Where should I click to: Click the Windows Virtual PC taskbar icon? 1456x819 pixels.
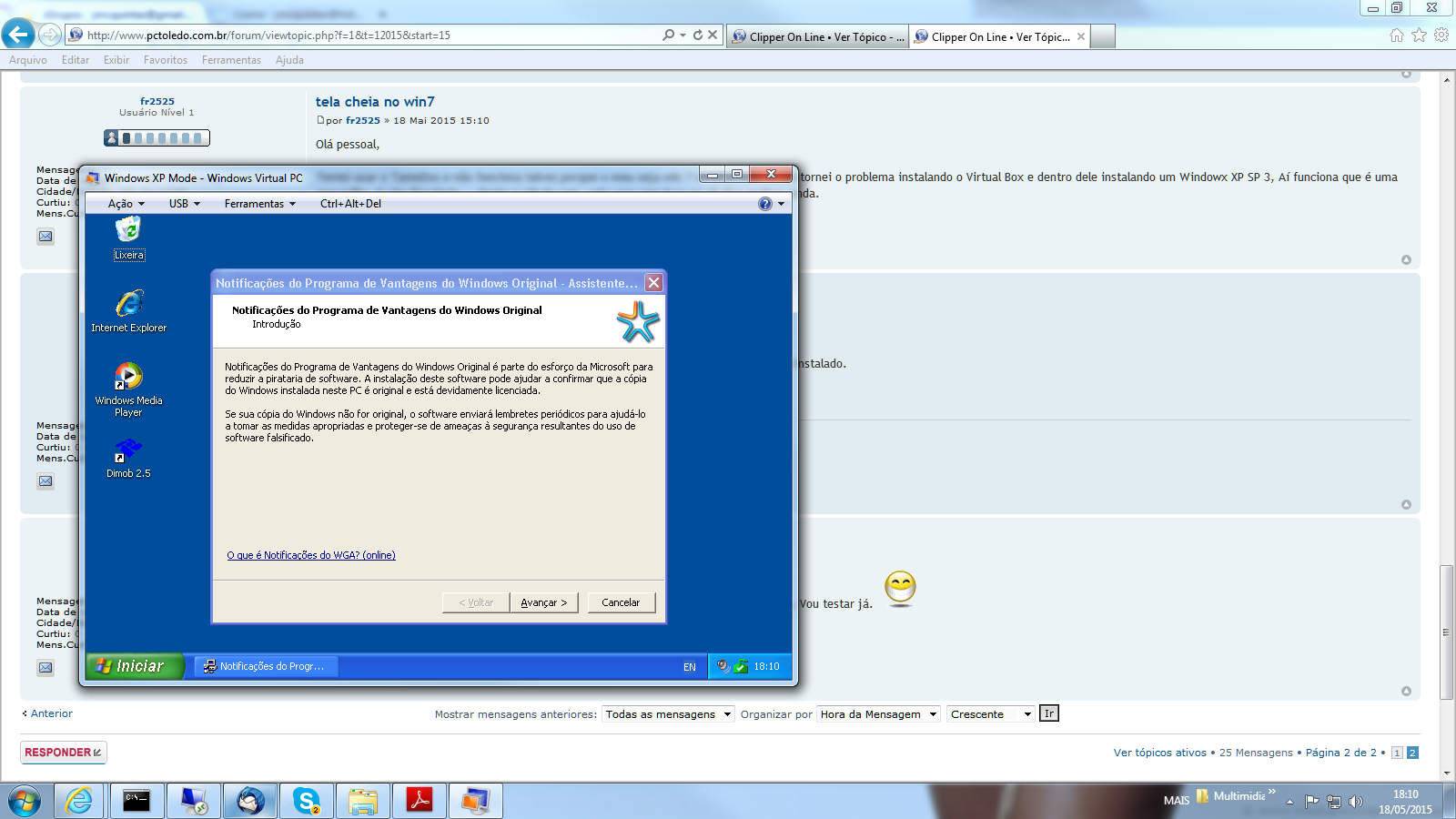[x=476, y=801]
